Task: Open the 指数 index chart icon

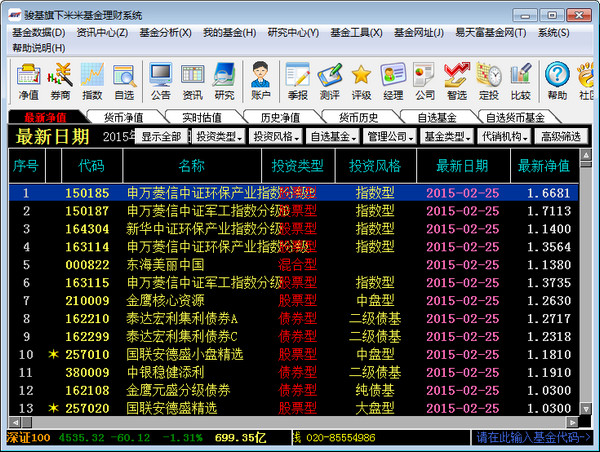Action: click(92, 82)
